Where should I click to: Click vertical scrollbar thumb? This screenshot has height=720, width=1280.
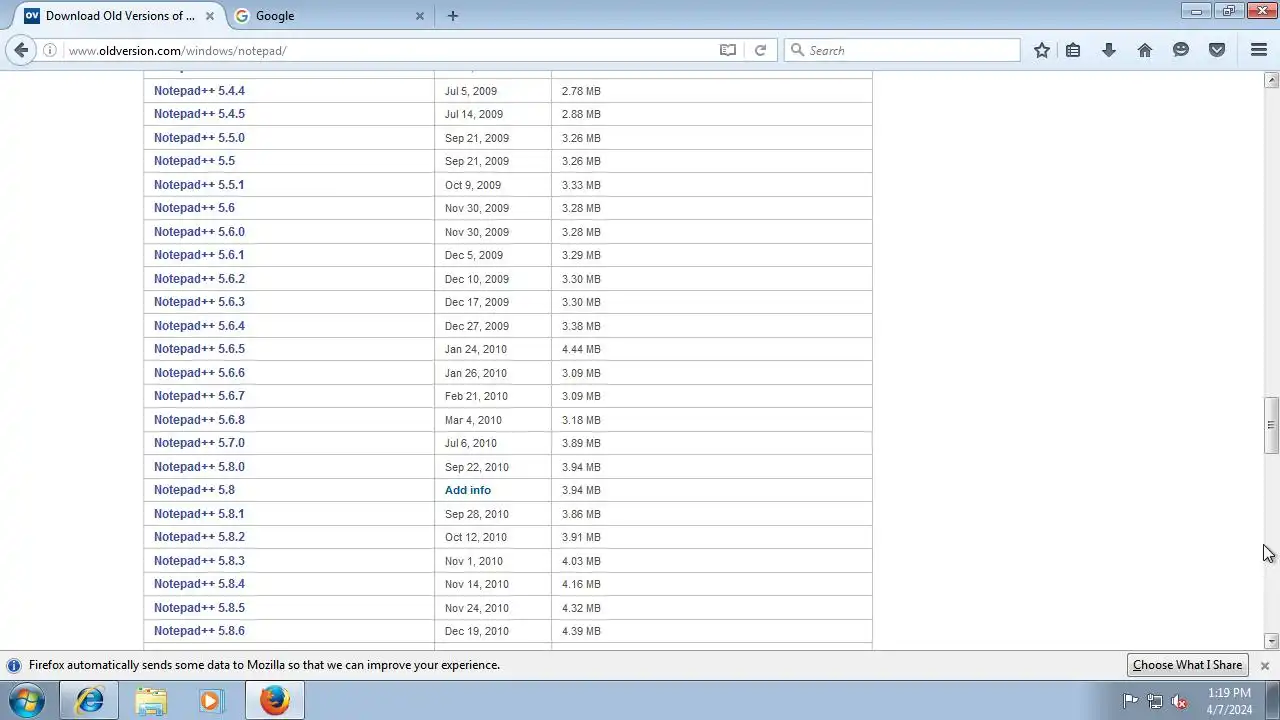pos(1271,425)
